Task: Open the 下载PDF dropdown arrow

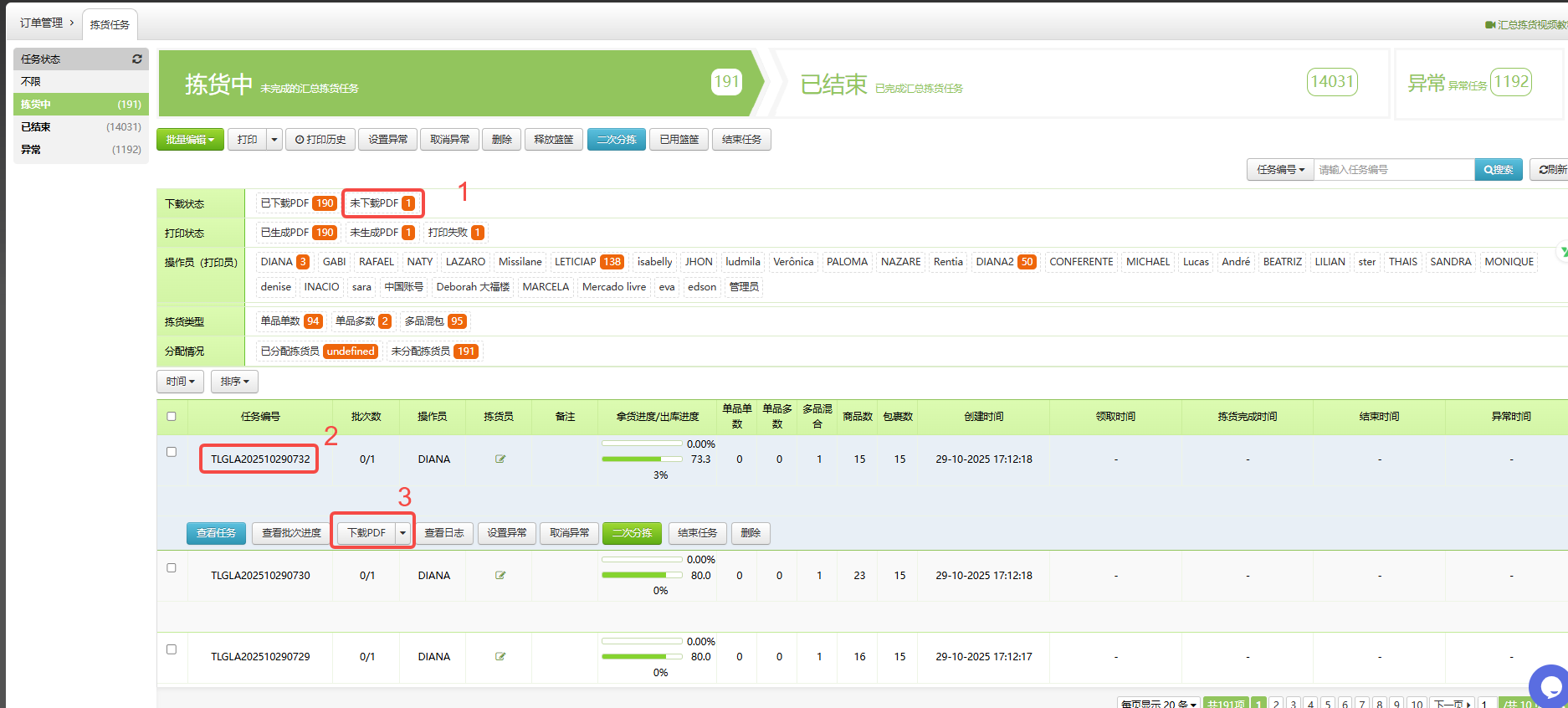Action: click(x=402, y=533)
